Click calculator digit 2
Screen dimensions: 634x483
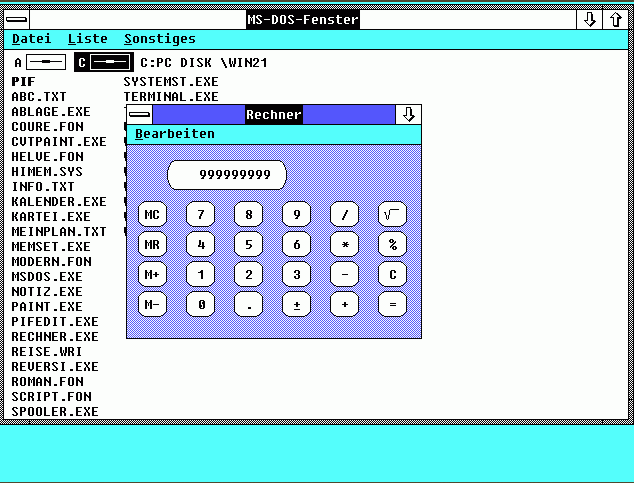(249, 274)
